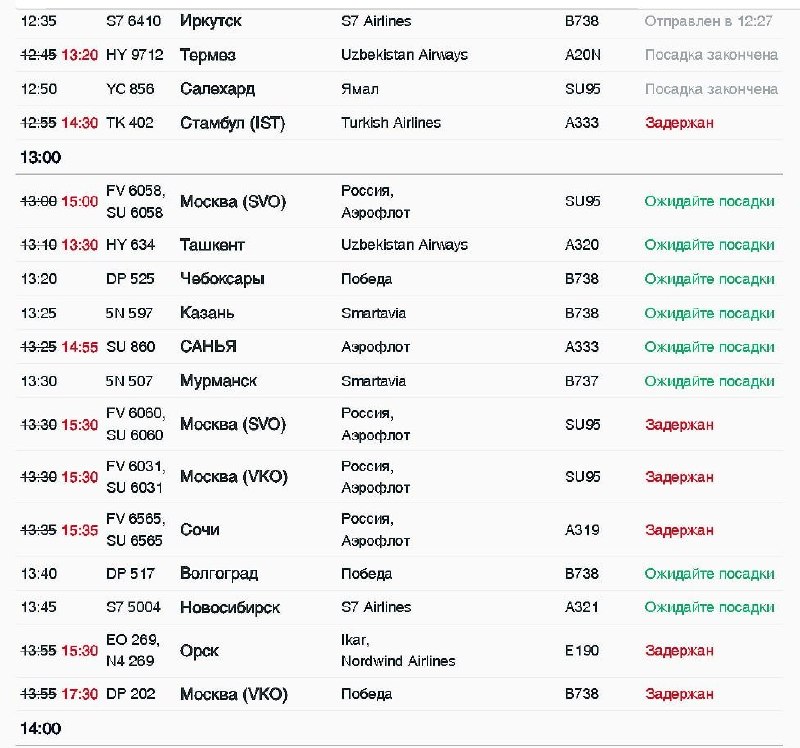Select the HY 634 Ташкент flight
The height and width of the screenshot is (748, 800).
tap(399, 245)
